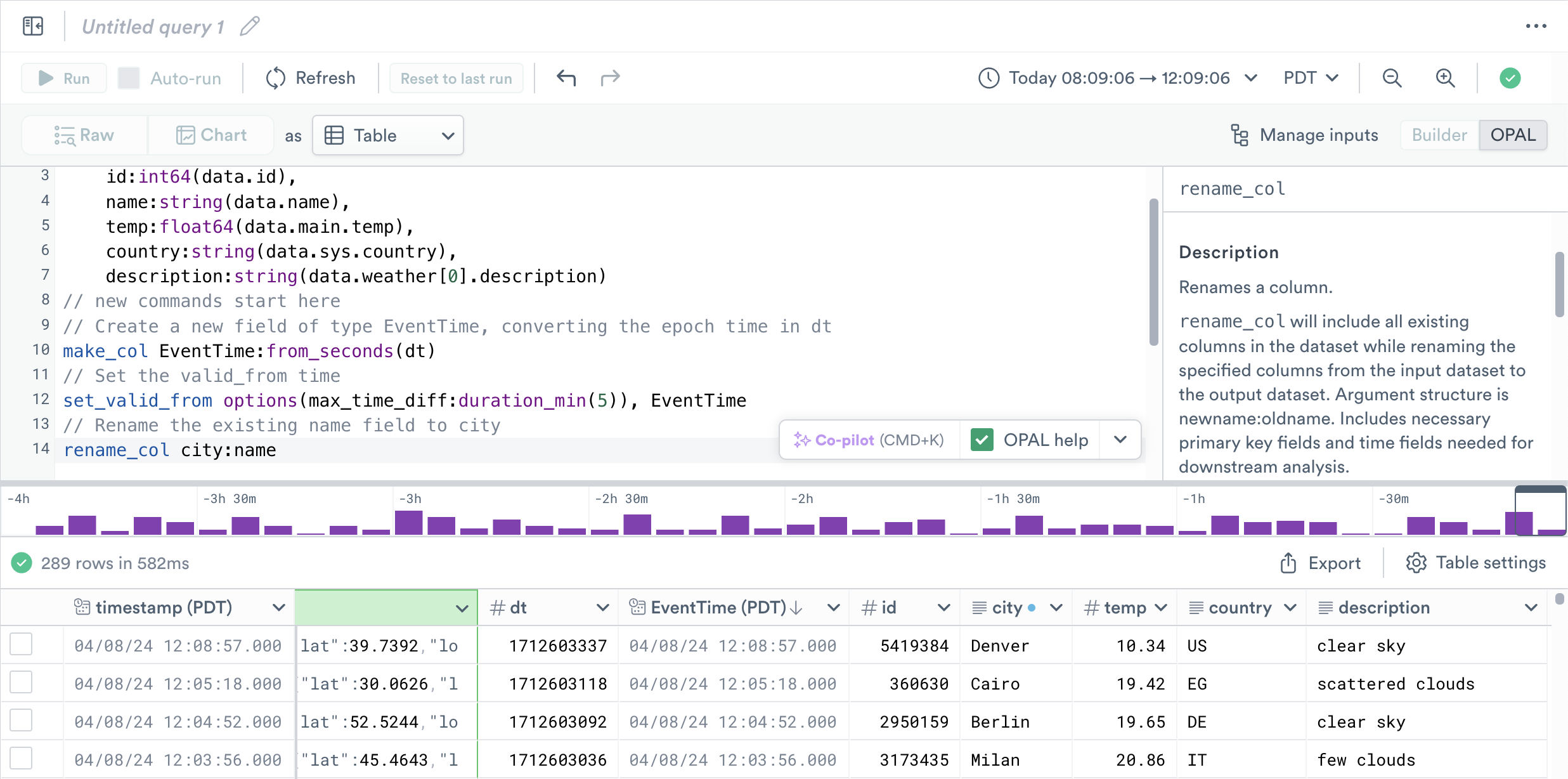Uncheck the OPAL help checkbox
Image resolution: width=1568 pixels, height=779 pixels.
pyautogui.click(x=982, y=440)
